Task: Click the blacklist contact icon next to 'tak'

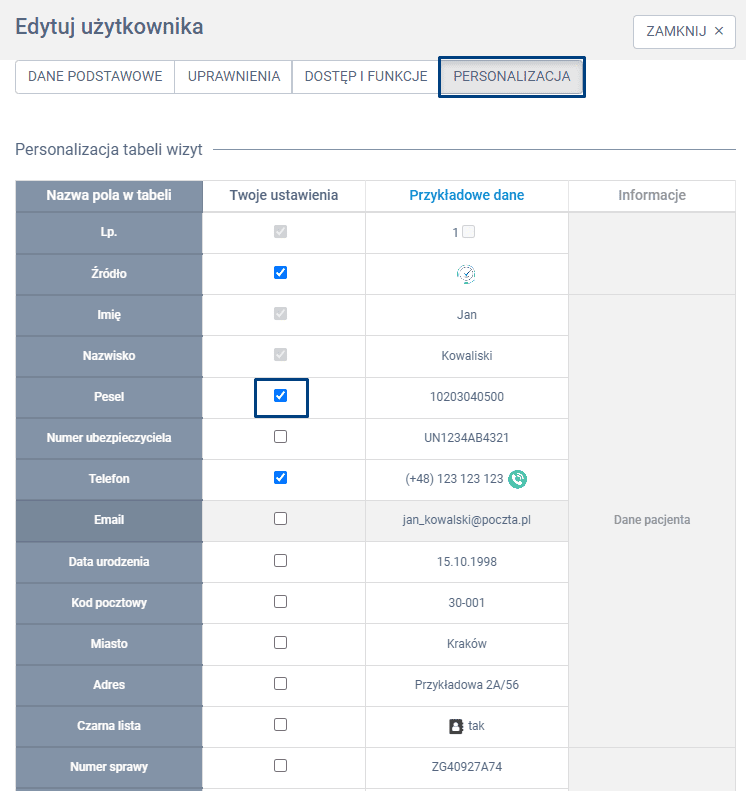Action: [456, 726]
